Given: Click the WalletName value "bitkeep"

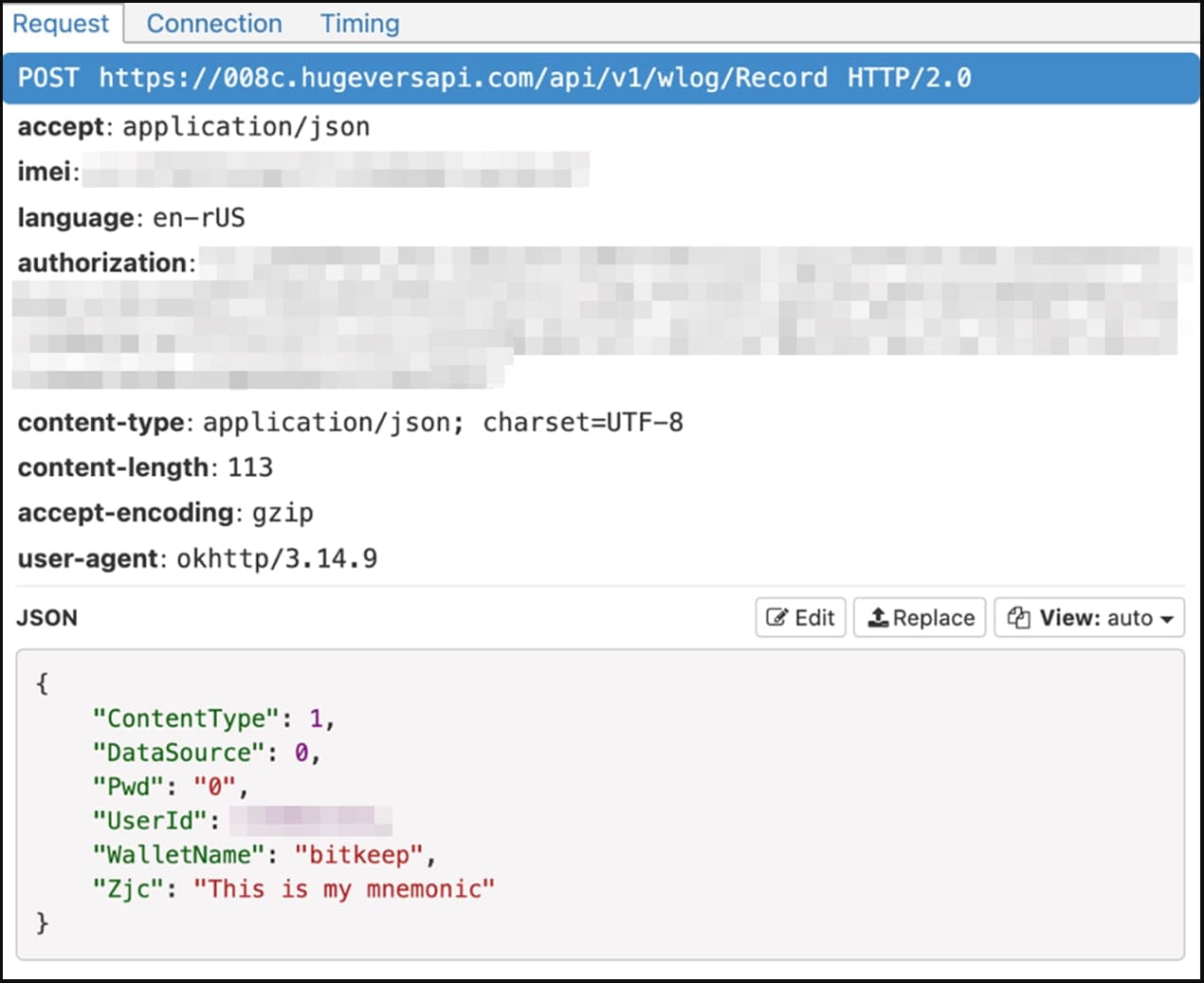Looking at the screenshot, I should click(358, 855).
